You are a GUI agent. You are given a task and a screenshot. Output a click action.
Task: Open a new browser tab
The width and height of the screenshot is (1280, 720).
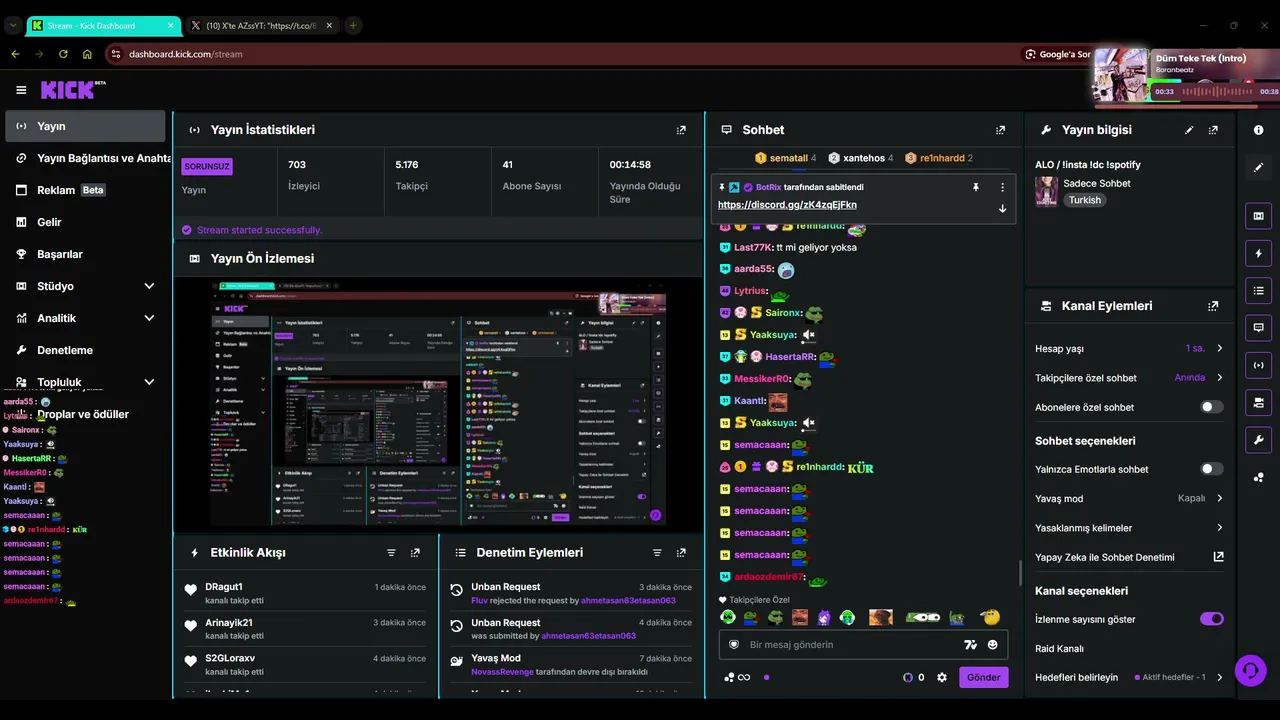353,25
